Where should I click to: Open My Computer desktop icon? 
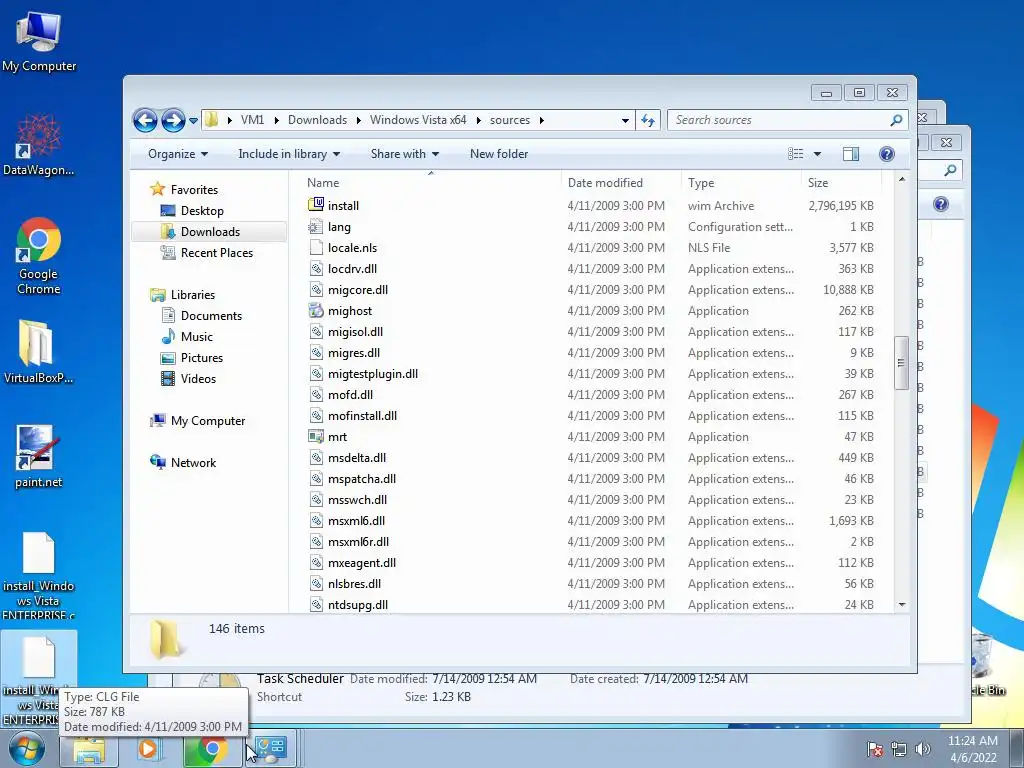point(39,42)
